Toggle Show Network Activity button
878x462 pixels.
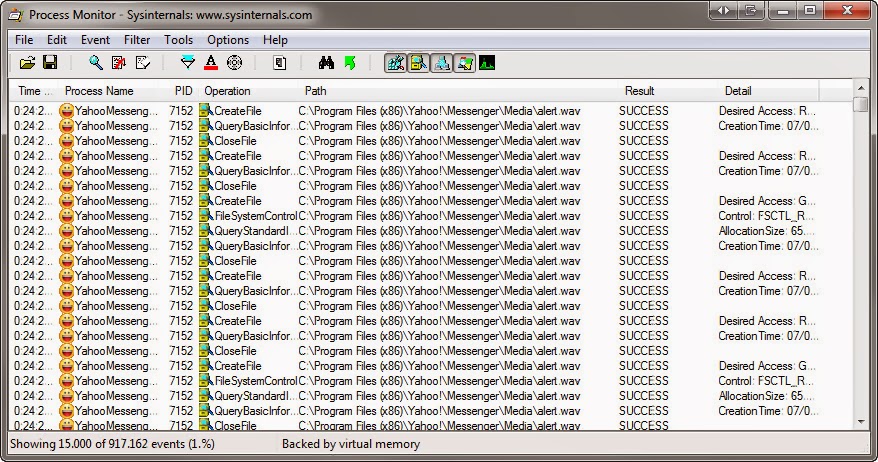coord(441,63)
